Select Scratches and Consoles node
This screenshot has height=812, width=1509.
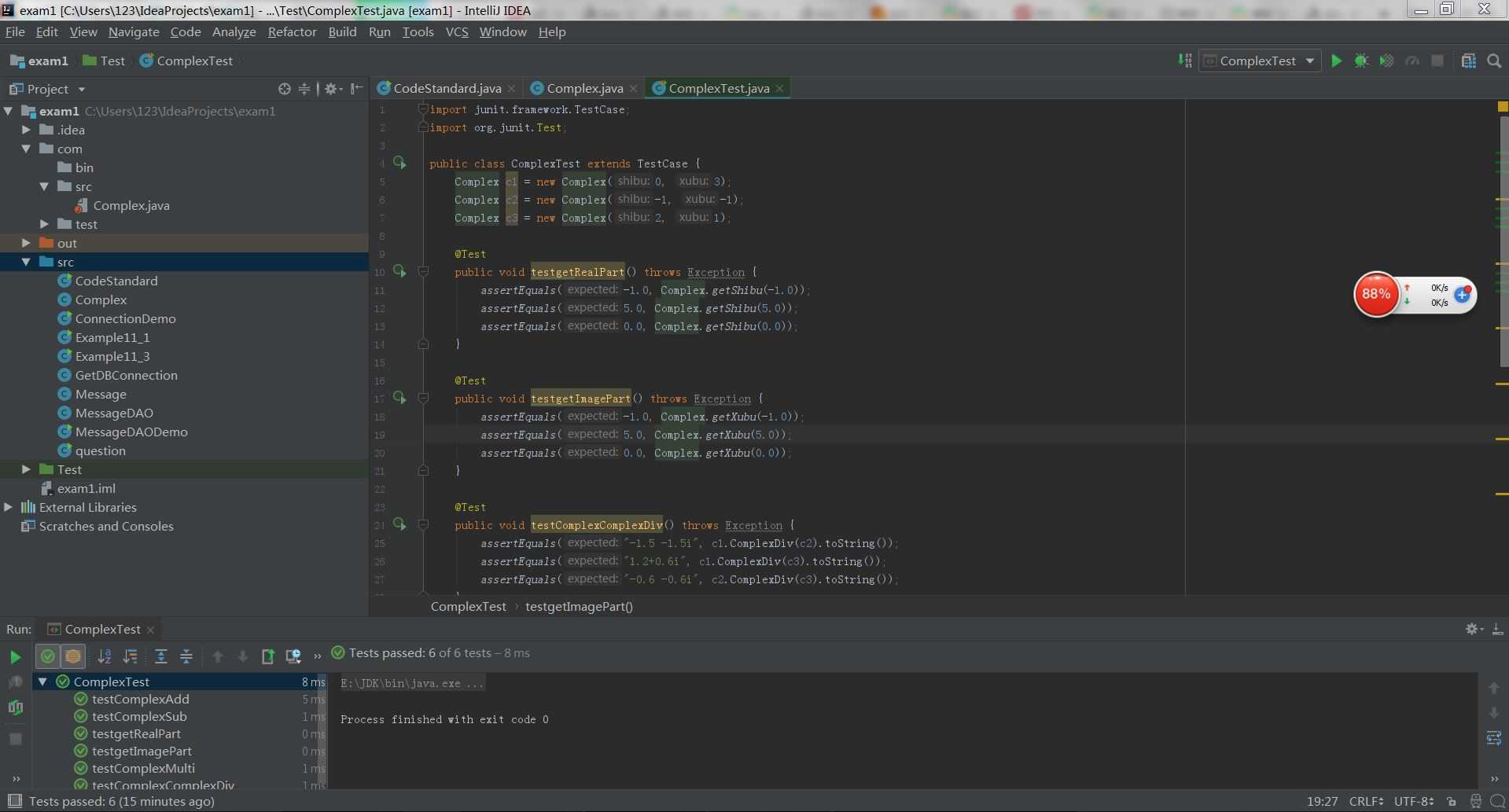point(106,526)
